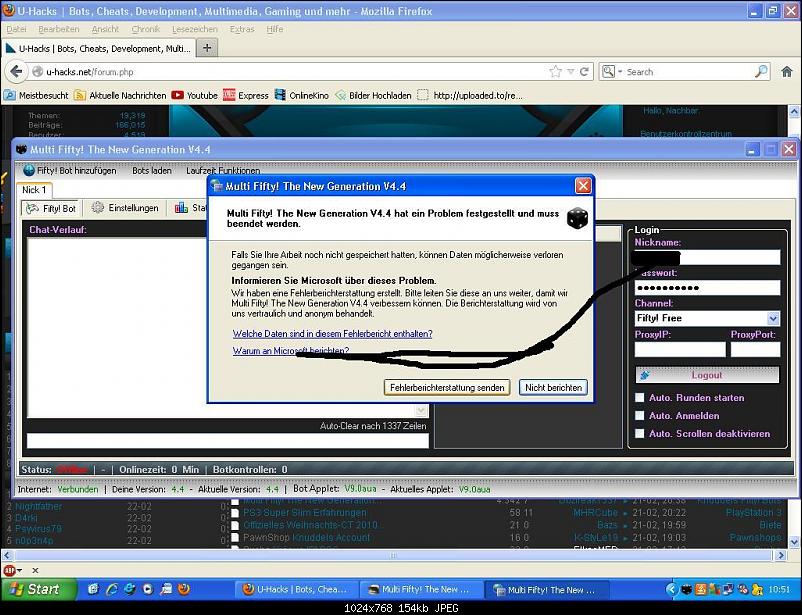Image resolution: width=802 pixels, height=615 pixels.
Task: Open the Youtube bookmark
Action: [195, 95]
